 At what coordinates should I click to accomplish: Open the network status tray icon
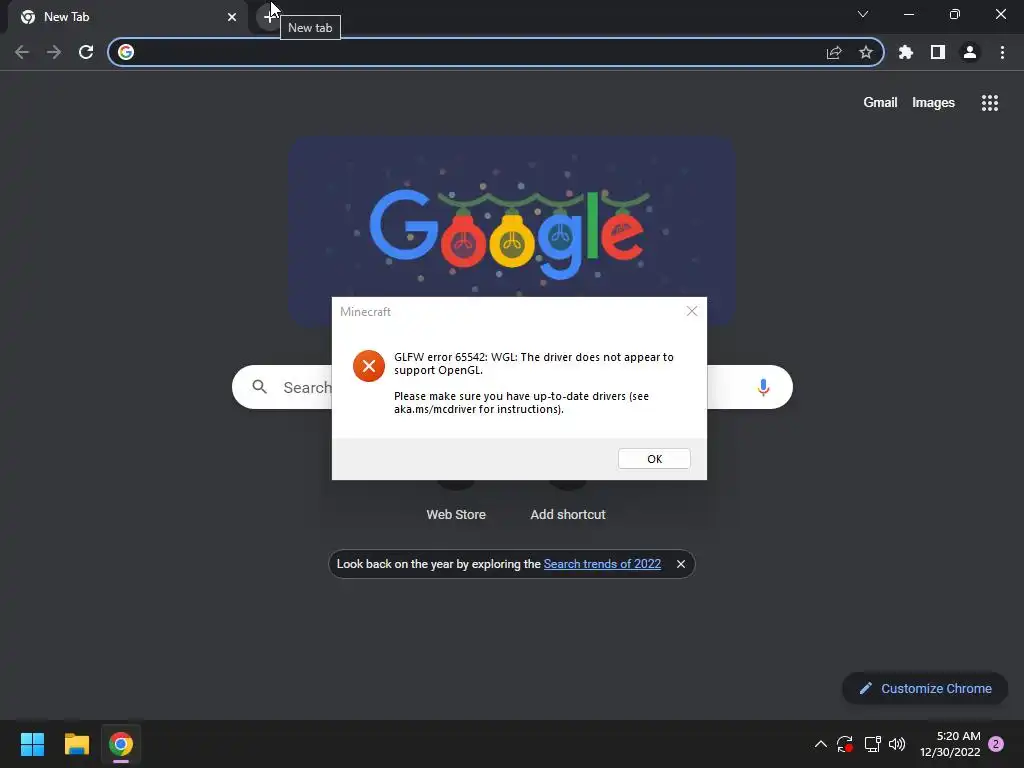pos(872,744)
